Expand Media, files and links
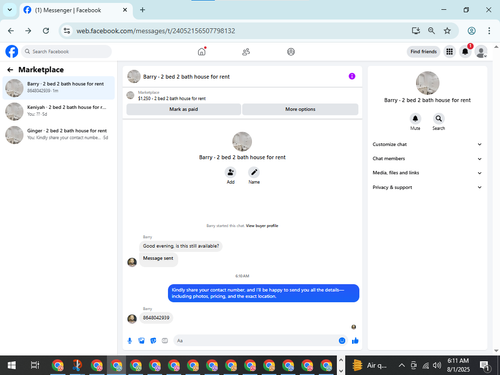Image resolution: width=500 pixels, height=375 pixels. point(427,173)
